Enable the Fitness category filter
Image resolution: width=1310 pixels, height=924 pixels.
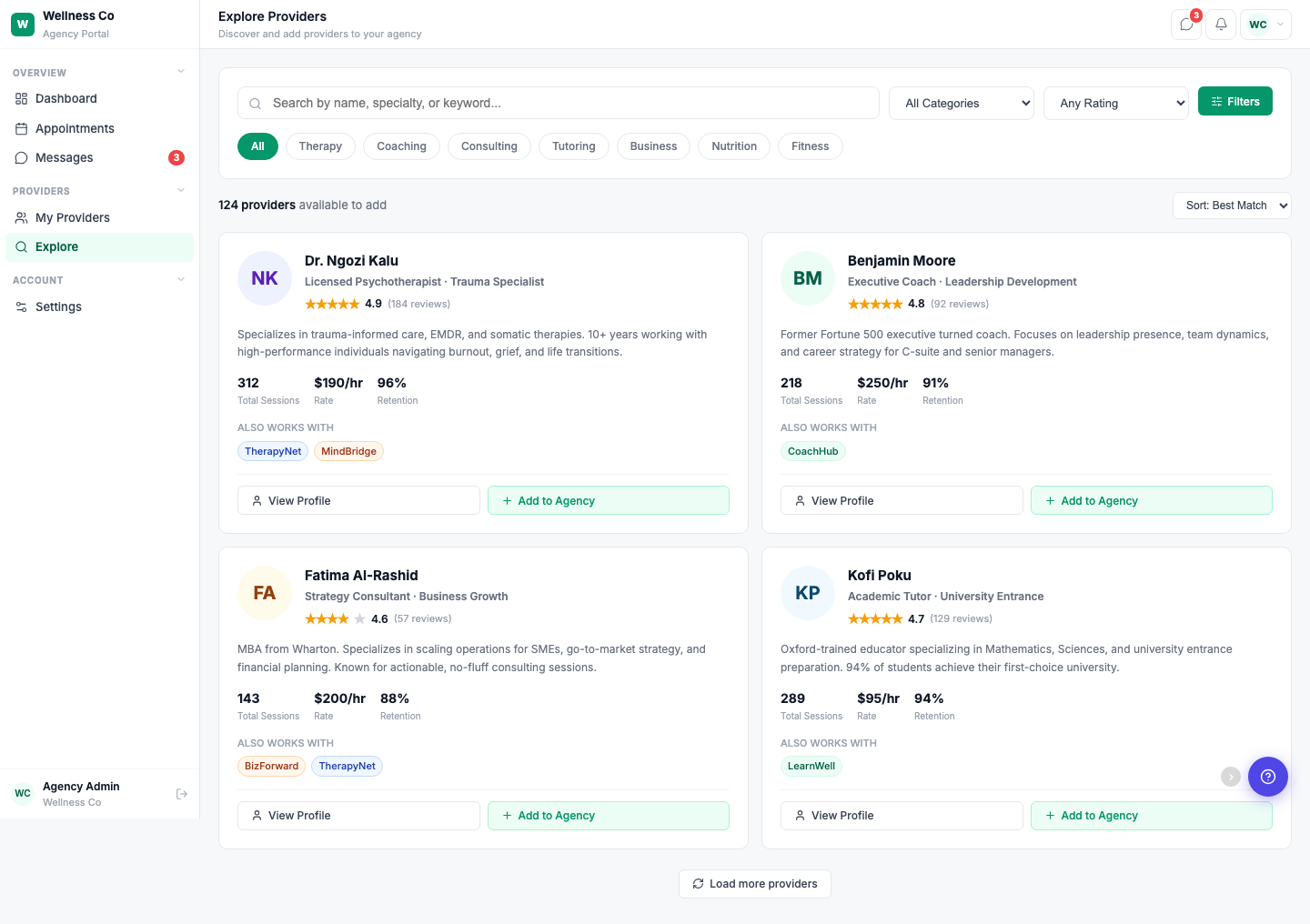[810, 146]
